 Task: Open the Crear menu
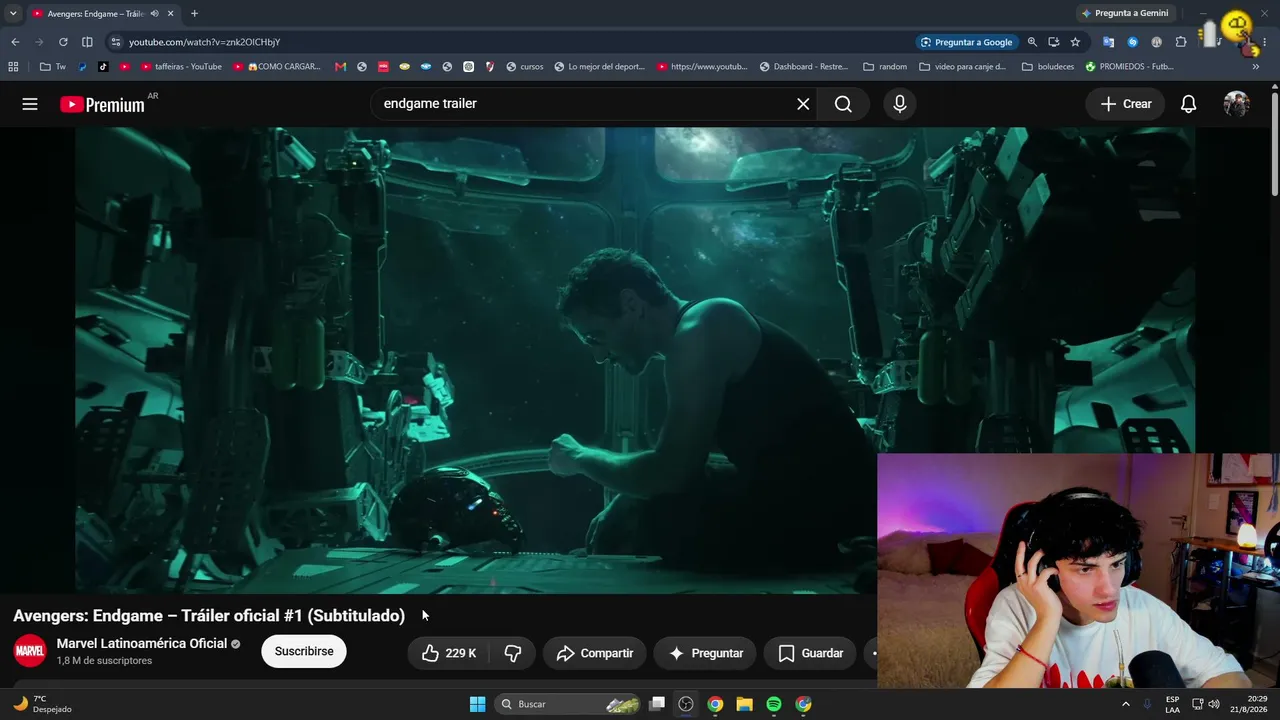(1126, 104)
